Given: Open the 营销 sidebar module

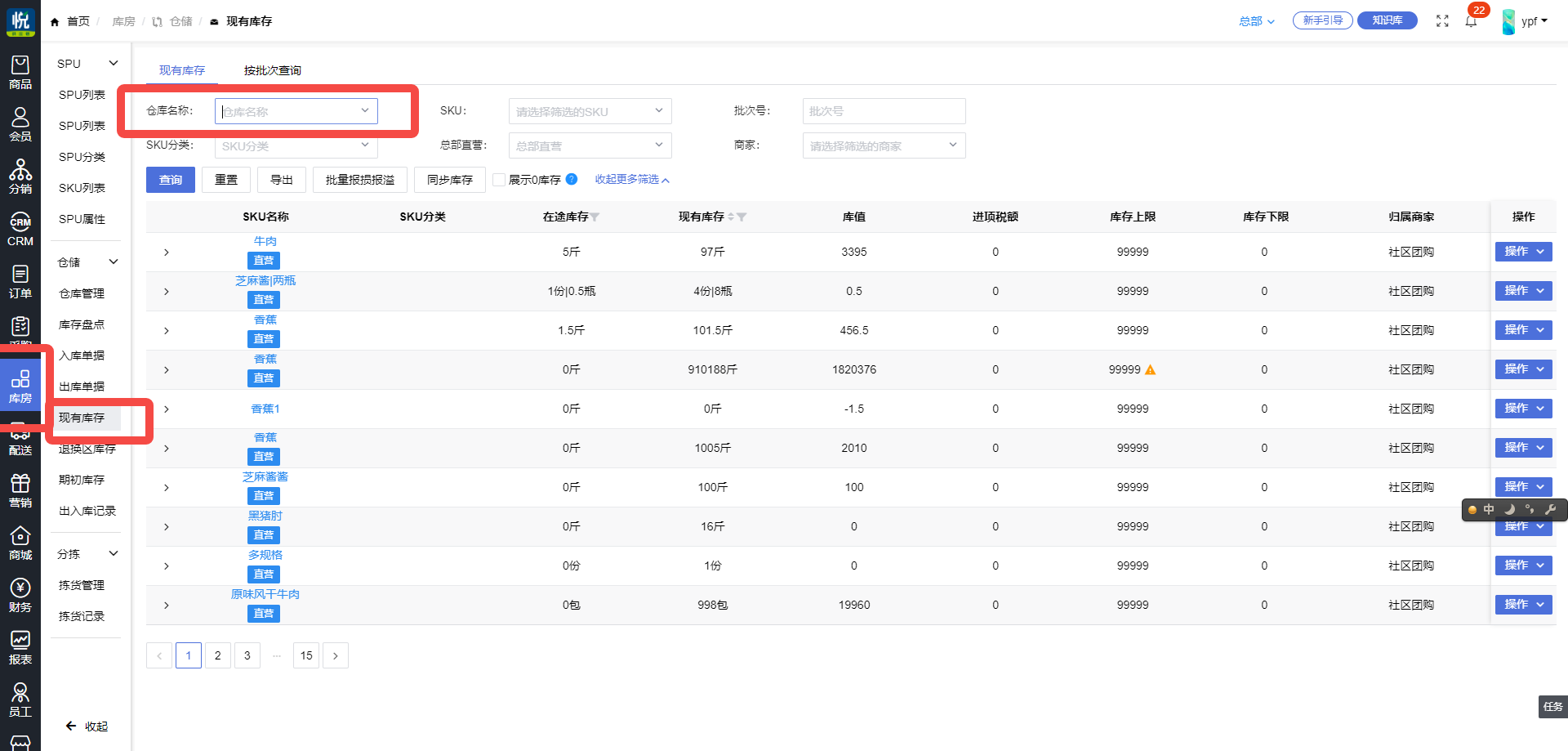Looking at the screenshot, I should pyautogui.click(x=20, y=490).
